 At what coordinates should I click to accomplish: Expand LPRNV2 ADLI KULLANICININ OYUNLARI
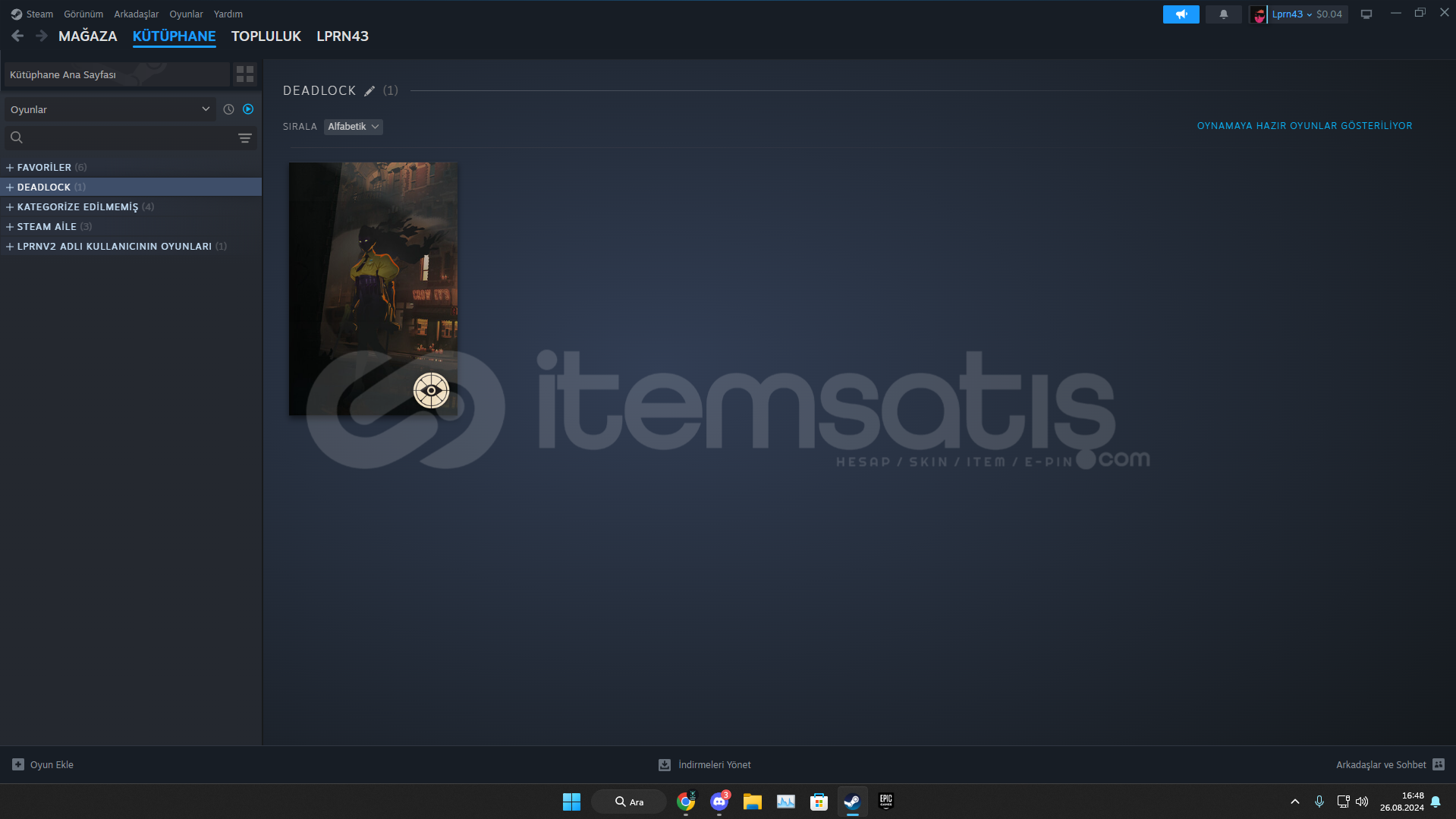10,246
